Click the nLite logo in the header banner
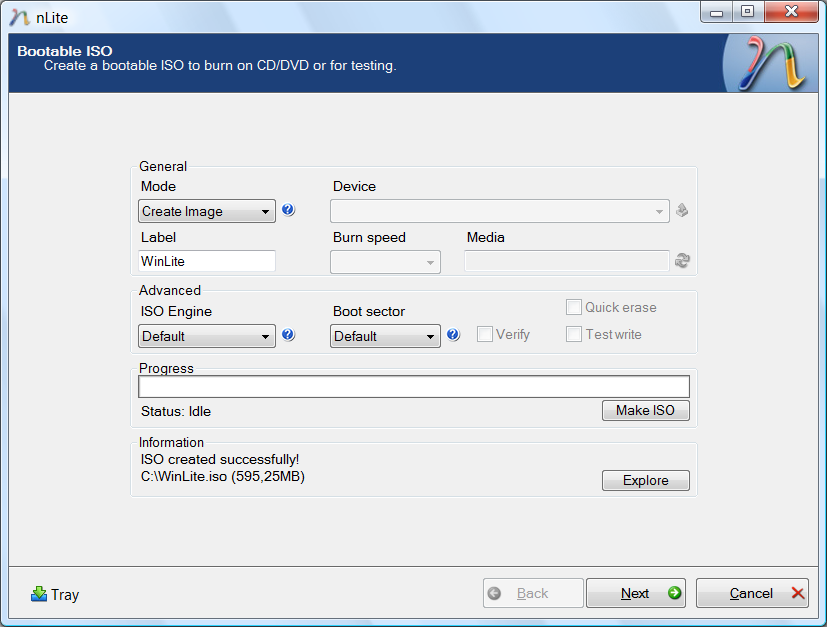Image resolution: width=827 pixels, height=627 pixels. [771, 63]
